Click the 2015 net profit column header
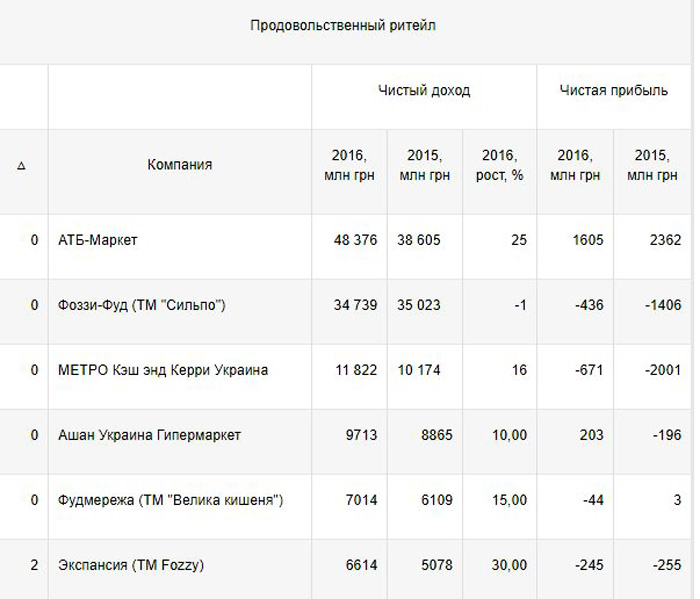Image resolution: width=700 pixels, height=599 pixels. (x=652, y=165)
